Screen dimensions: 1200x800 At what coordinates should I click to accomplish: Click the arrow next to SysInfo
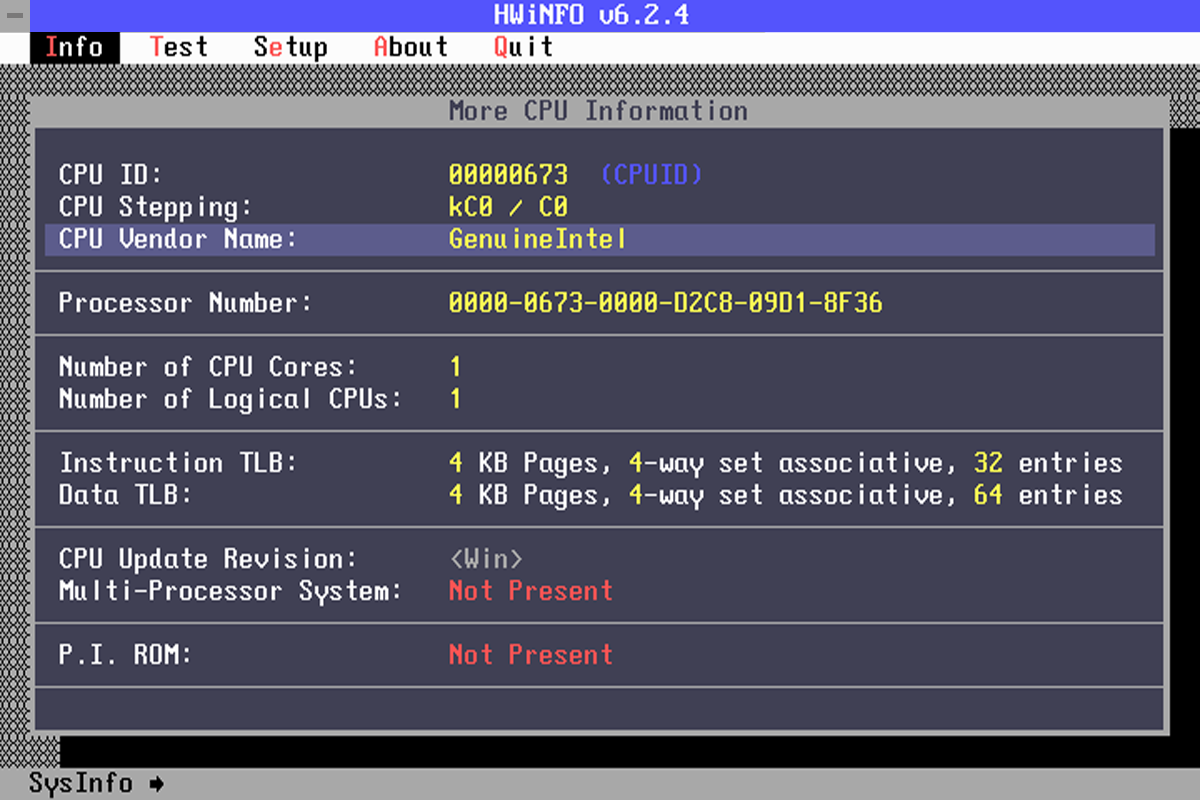156,783
